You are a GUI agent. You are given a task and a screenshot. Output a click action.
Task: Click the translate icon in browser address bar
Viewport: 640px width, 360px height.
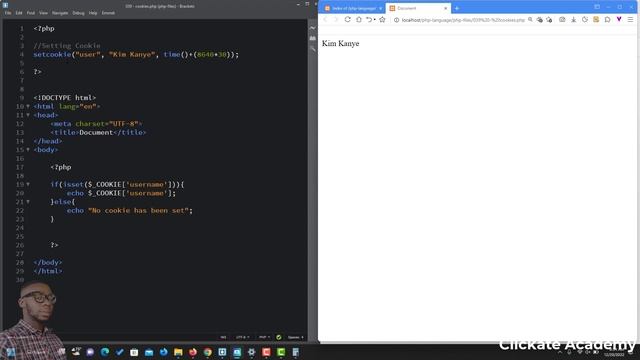540,20
